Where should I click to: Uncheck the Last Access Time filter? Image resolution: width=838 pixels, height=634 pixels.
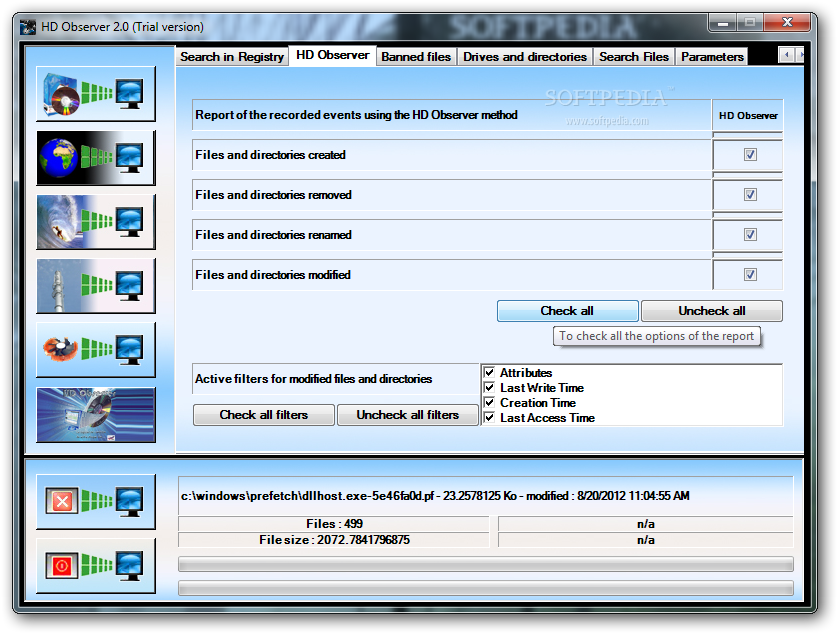[x=489, y=417]
